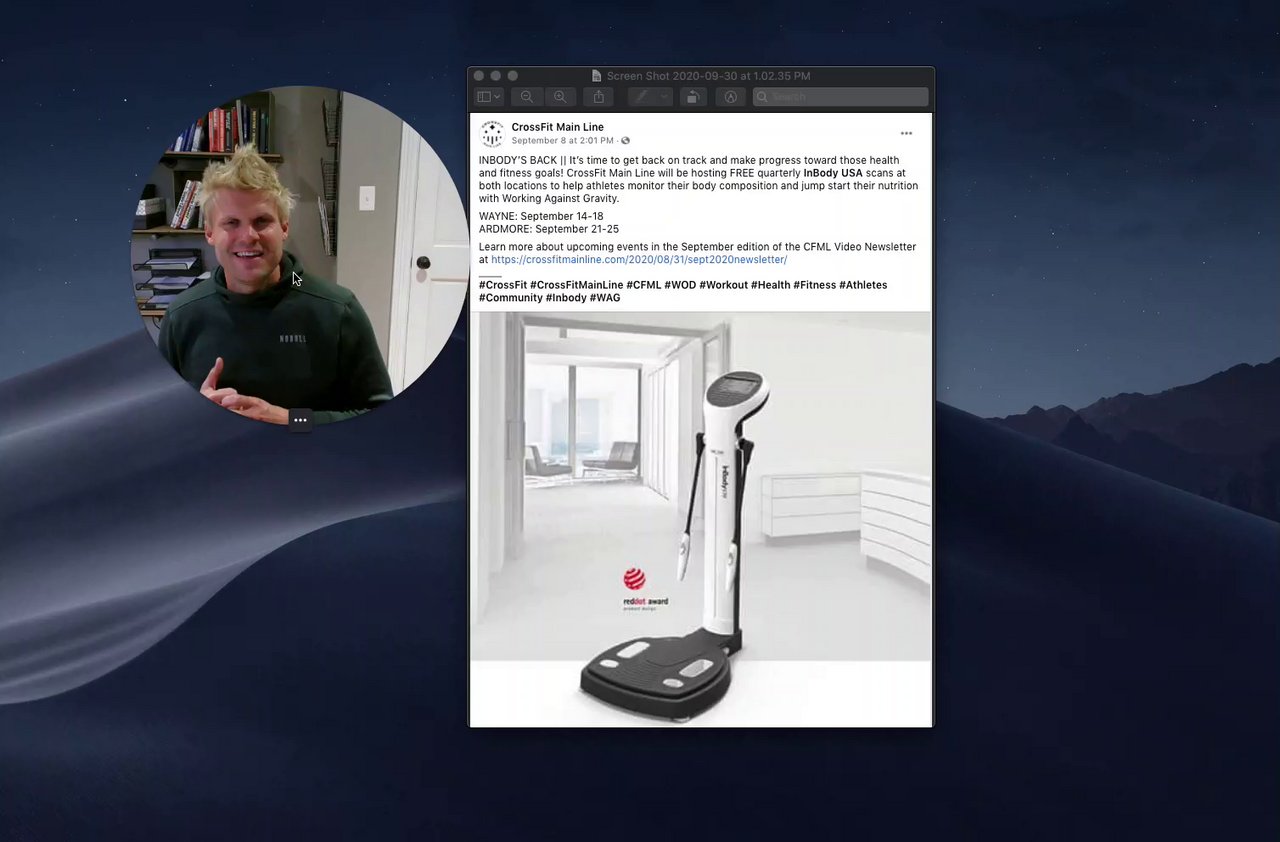Click the WAYNE: September 14-18 line
Viewport: 1280px width, 842px height.
point(541,216)
